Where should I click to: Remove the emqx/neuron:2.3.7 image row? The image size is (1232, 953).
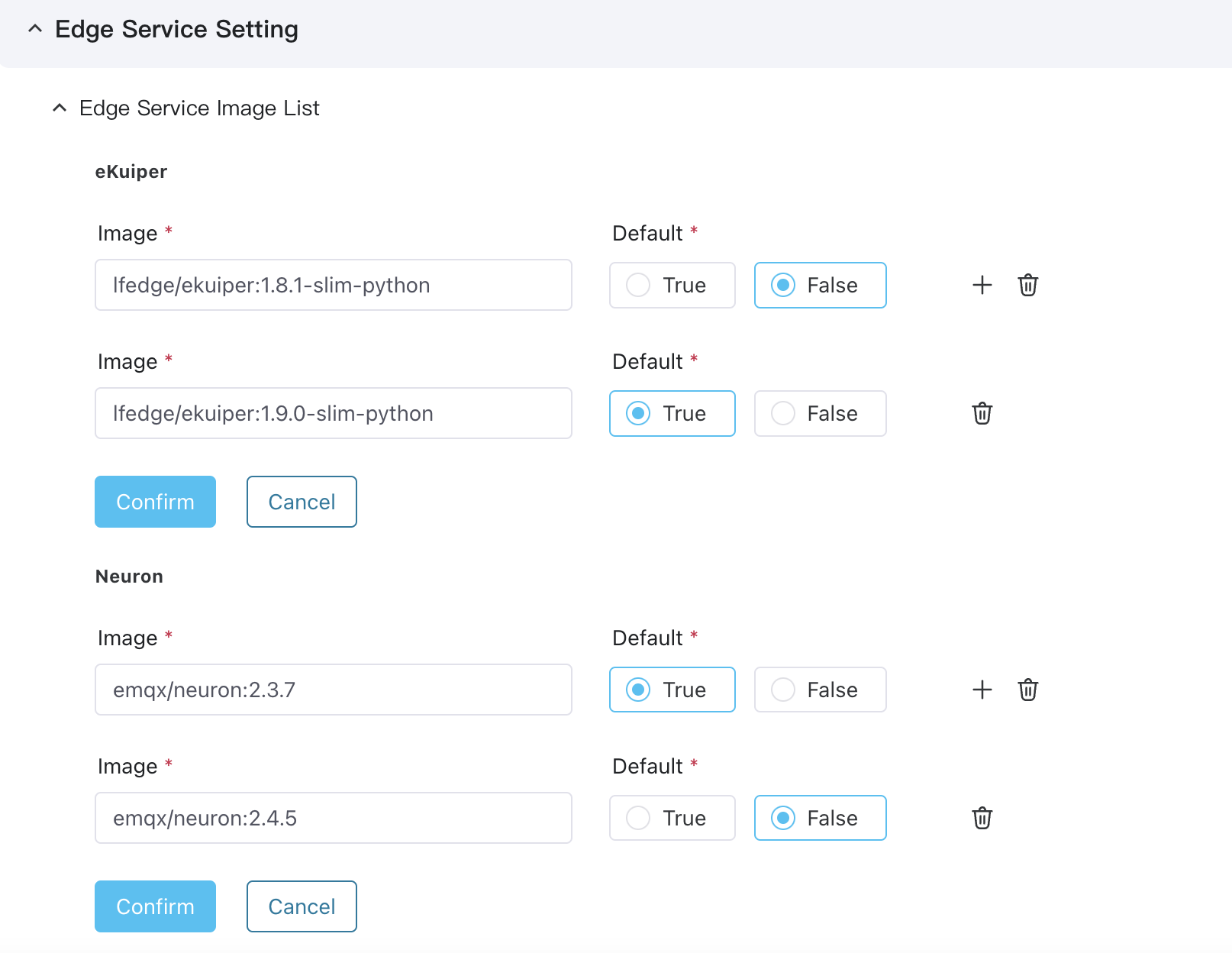coord(1027,690)
